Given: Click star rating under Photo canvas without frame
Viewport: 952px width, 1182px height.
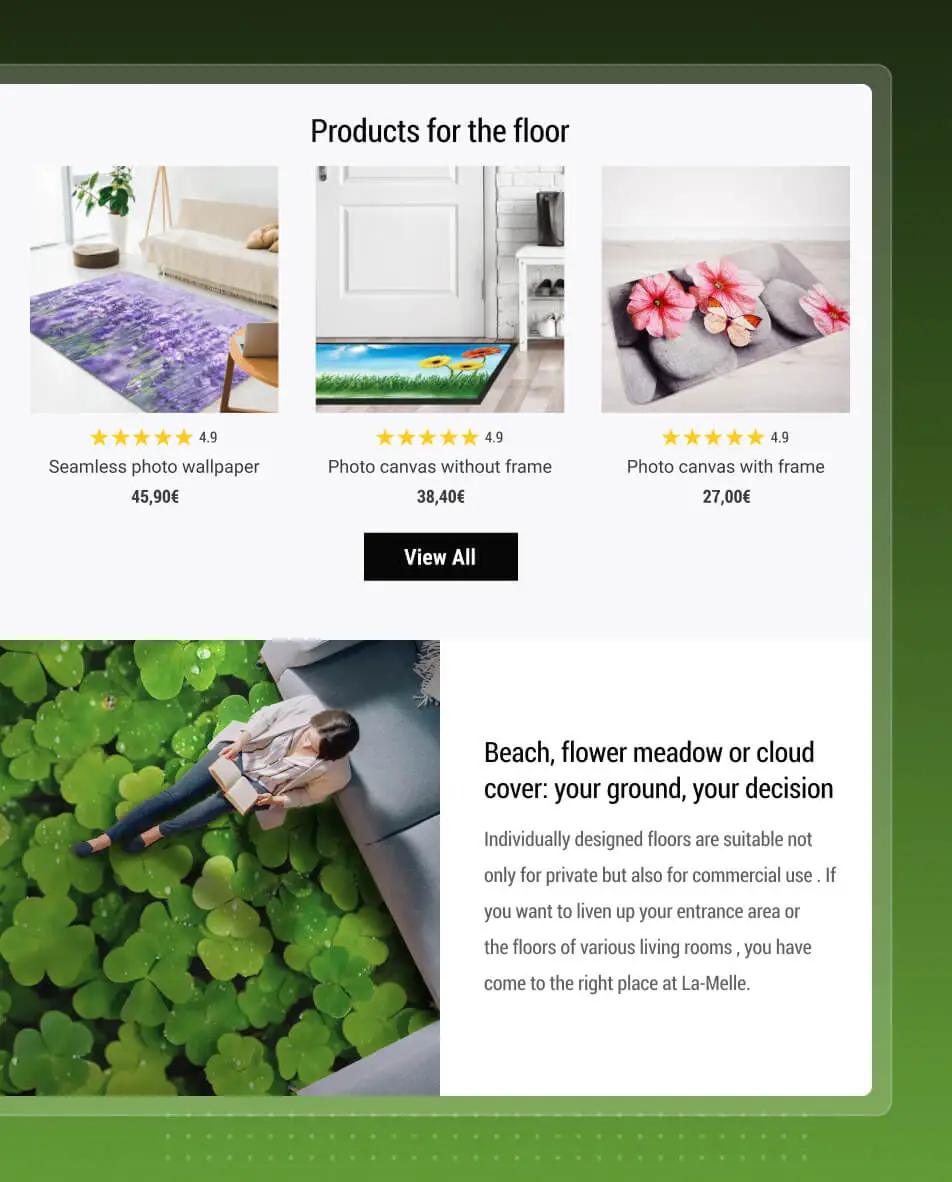Looking at the screenshot, I should [427, 437].
